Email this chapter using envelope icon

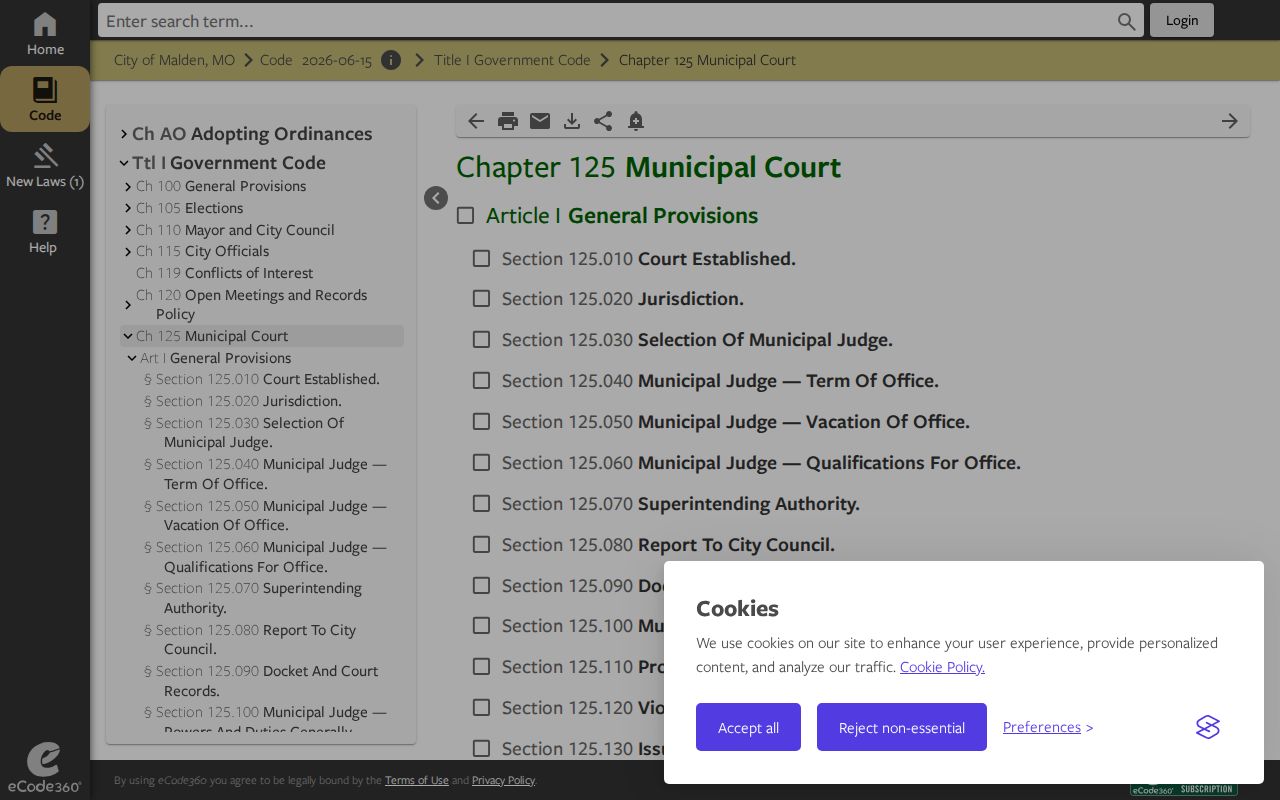coord(540,121)
